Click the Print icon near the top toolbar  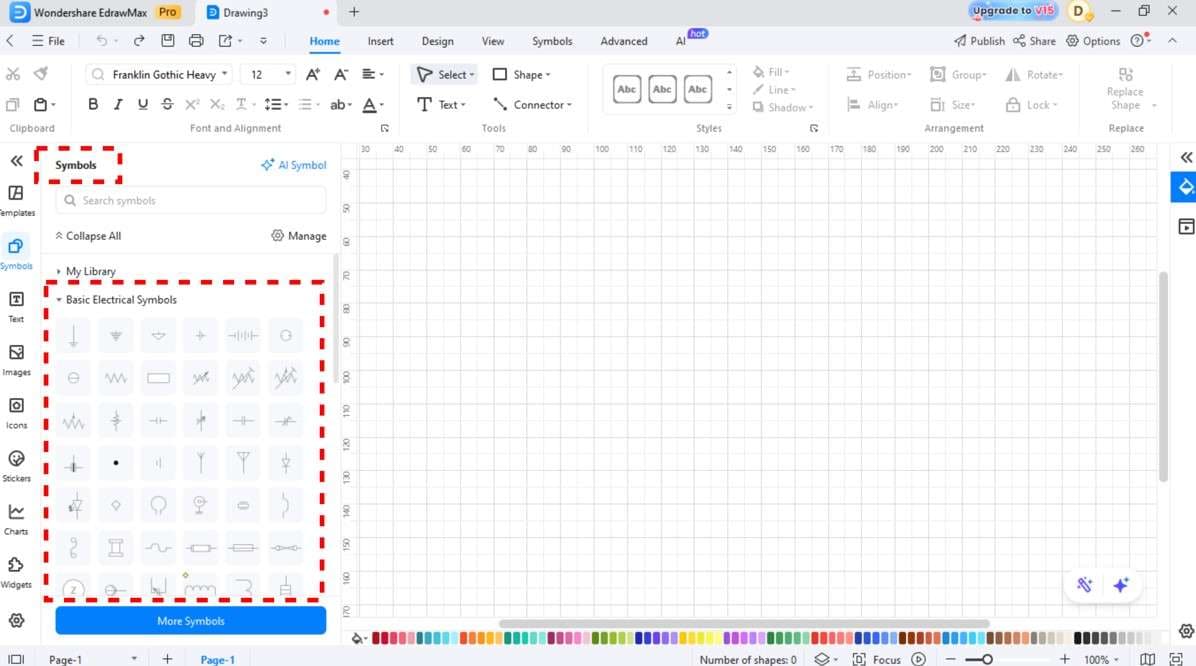click(196, 40)
